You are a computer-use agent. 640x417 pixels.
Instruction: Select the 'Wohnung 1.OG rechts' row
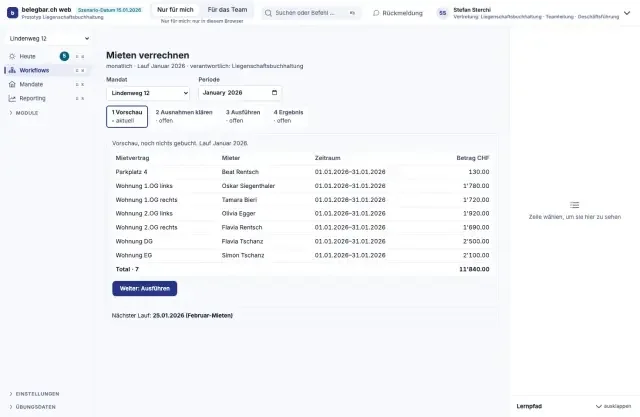click(302, 200)
